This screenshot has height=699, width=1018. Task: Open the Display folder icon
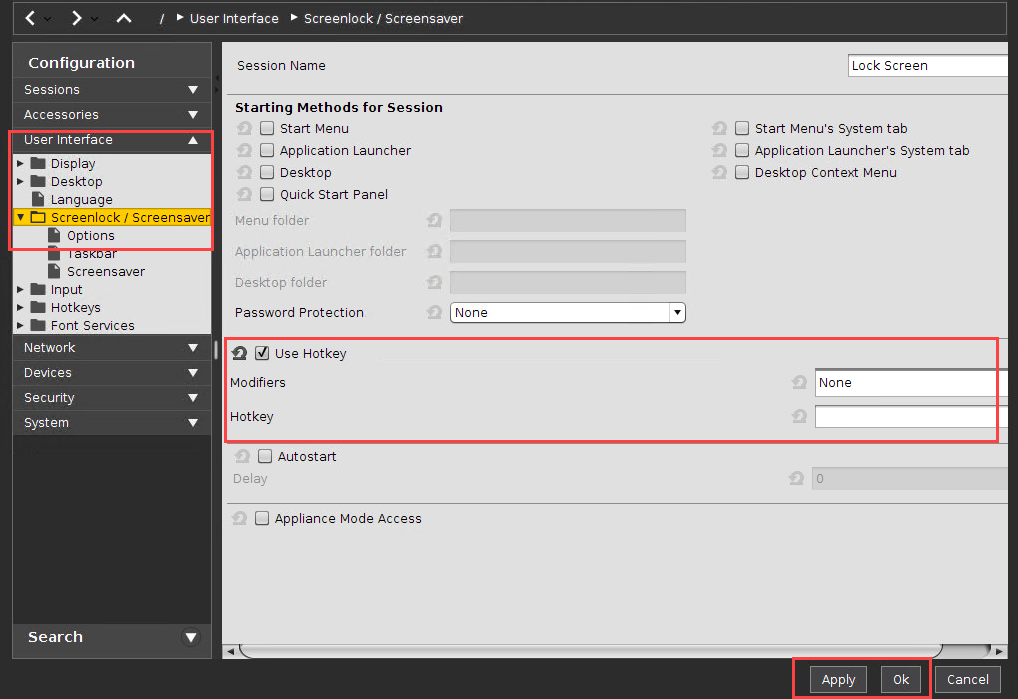38,163
